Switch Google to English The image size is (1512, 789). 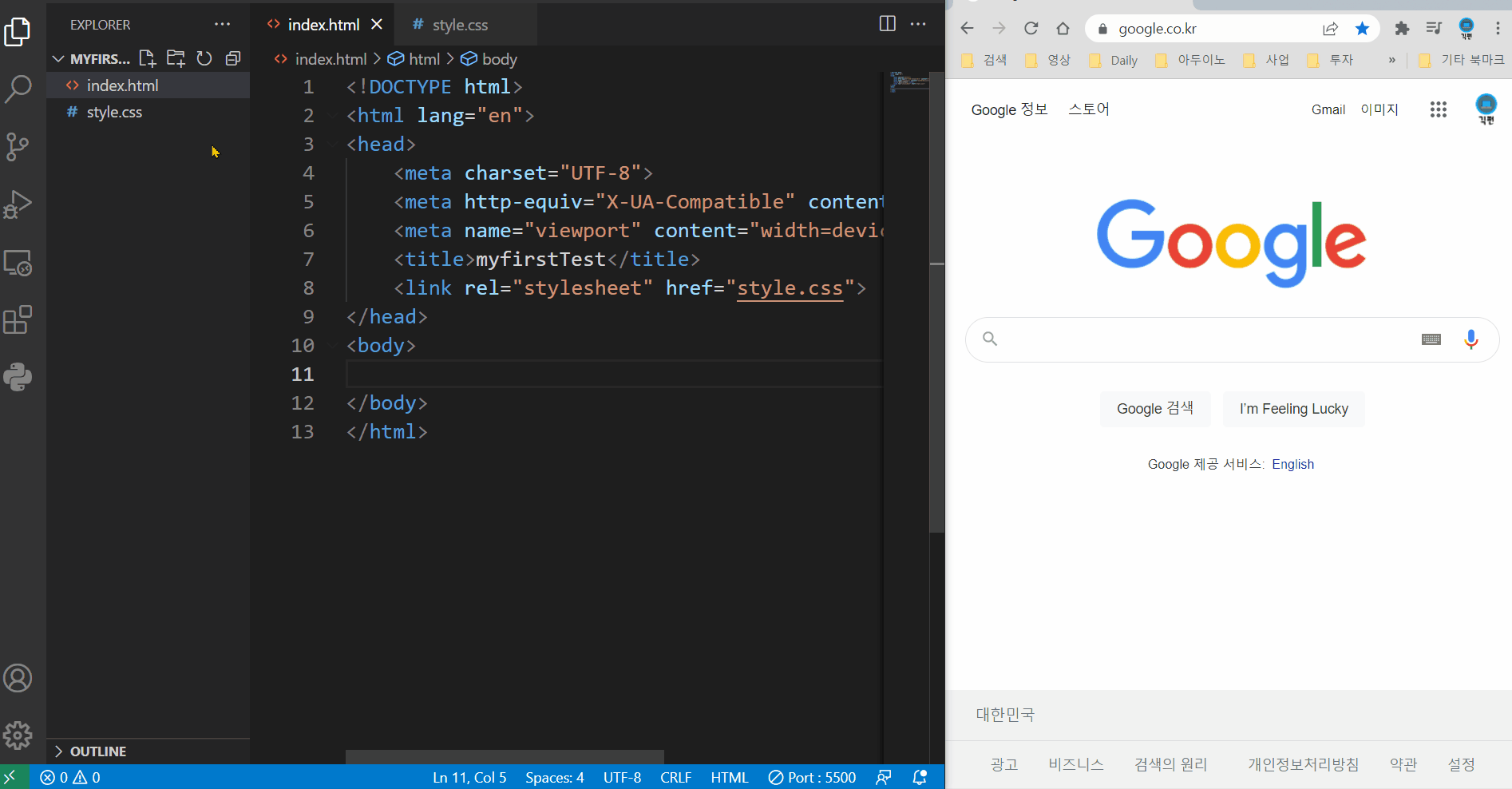1293,465
